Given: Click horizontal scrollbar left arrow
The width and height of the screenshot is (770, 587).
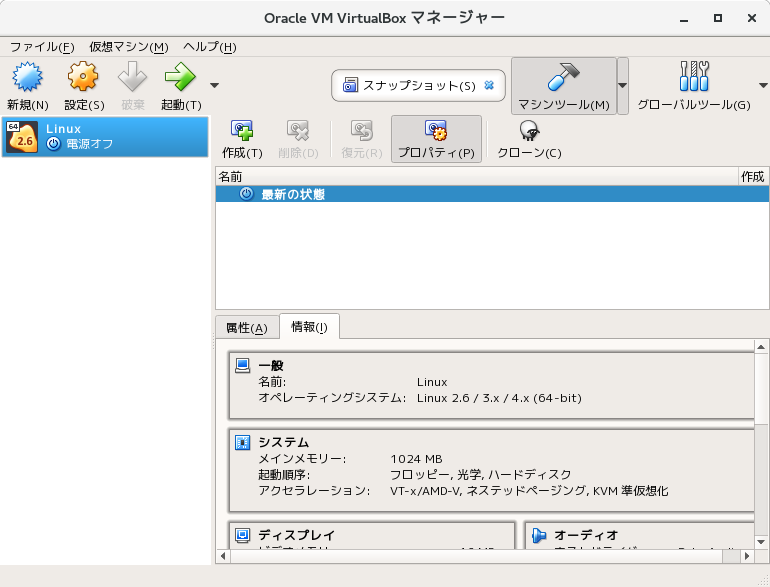Looking at the screenshot, I should coord(223,556).
